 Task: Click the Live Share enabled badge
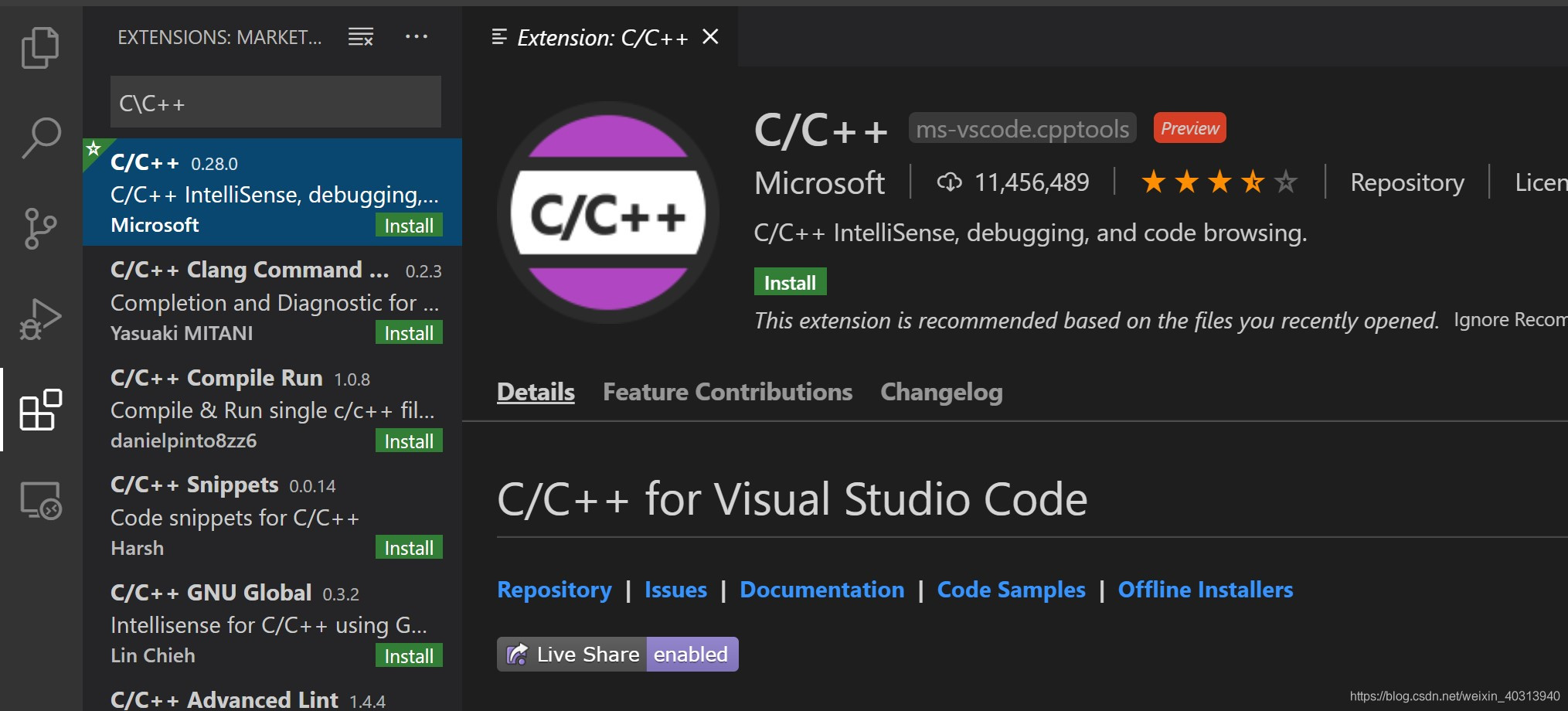point(617,654)
